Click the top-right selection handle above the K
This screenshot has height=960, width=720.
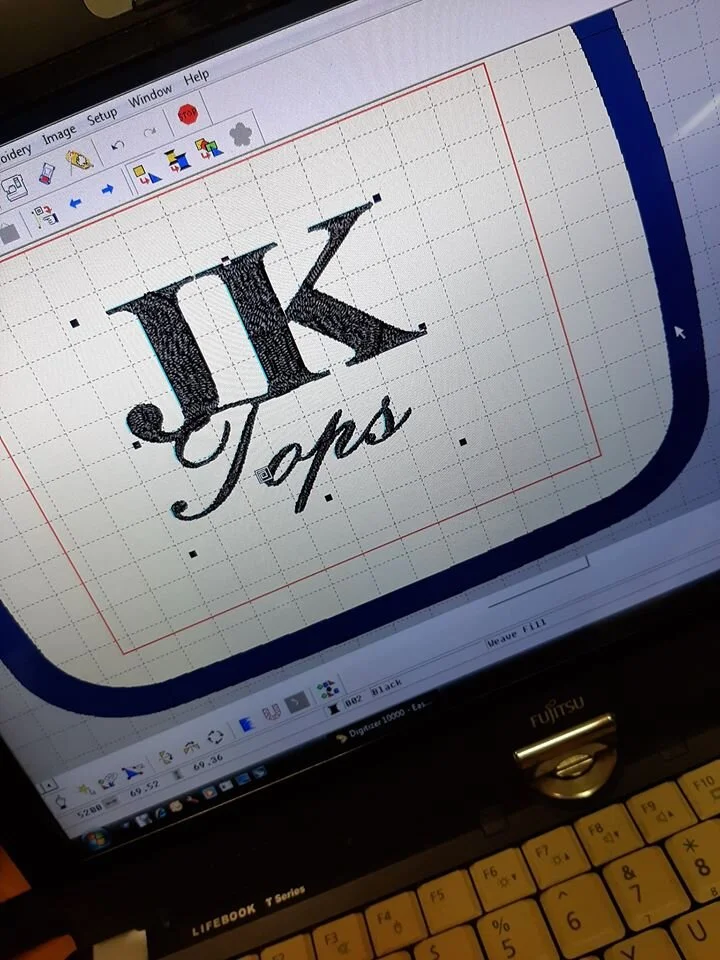(377, 198)
